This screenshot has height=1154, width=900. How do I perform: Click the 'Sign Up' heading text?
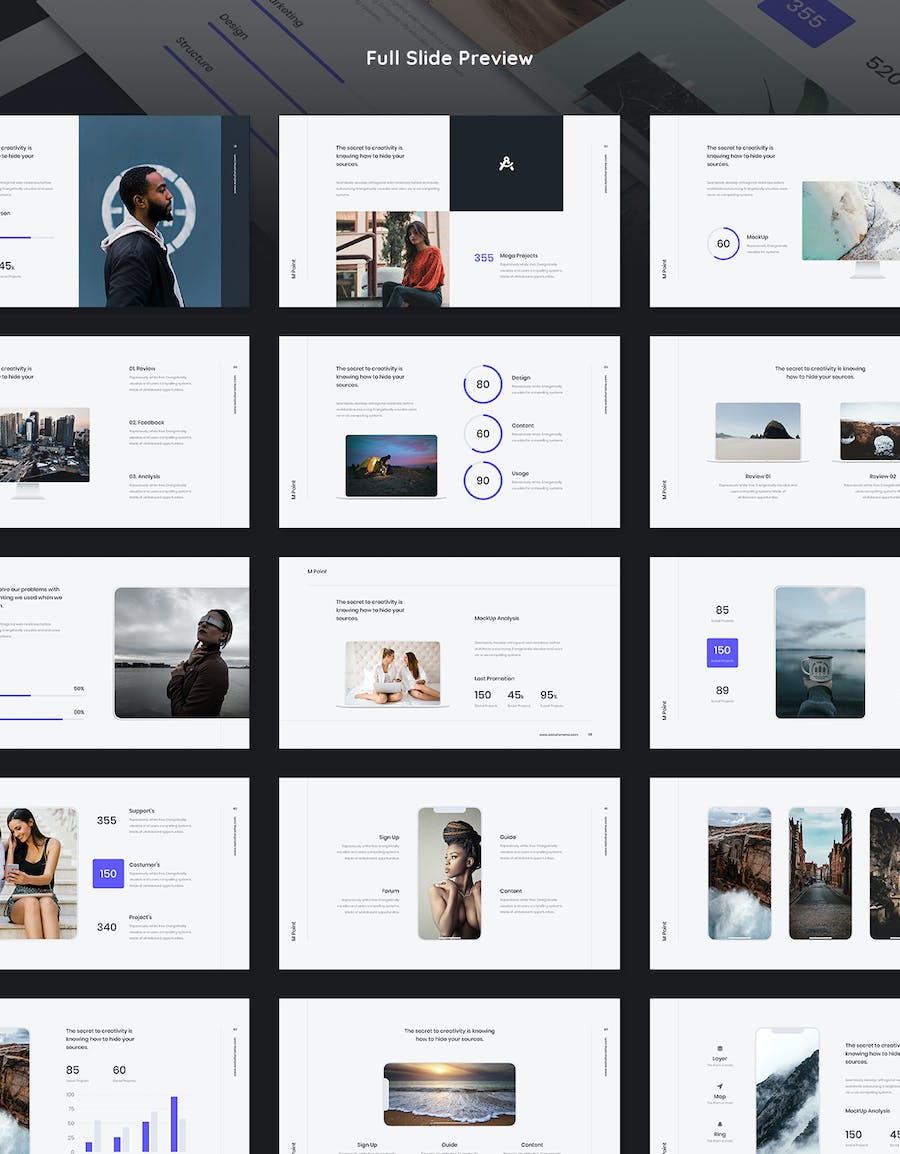point(389,837)
